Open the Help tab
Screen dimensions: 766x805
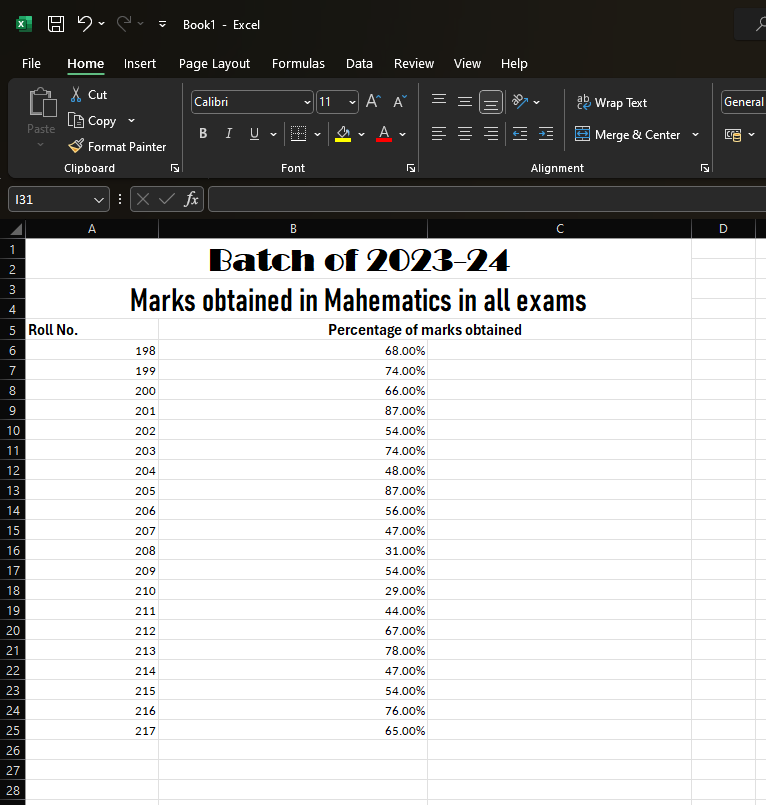click(514, 64)
